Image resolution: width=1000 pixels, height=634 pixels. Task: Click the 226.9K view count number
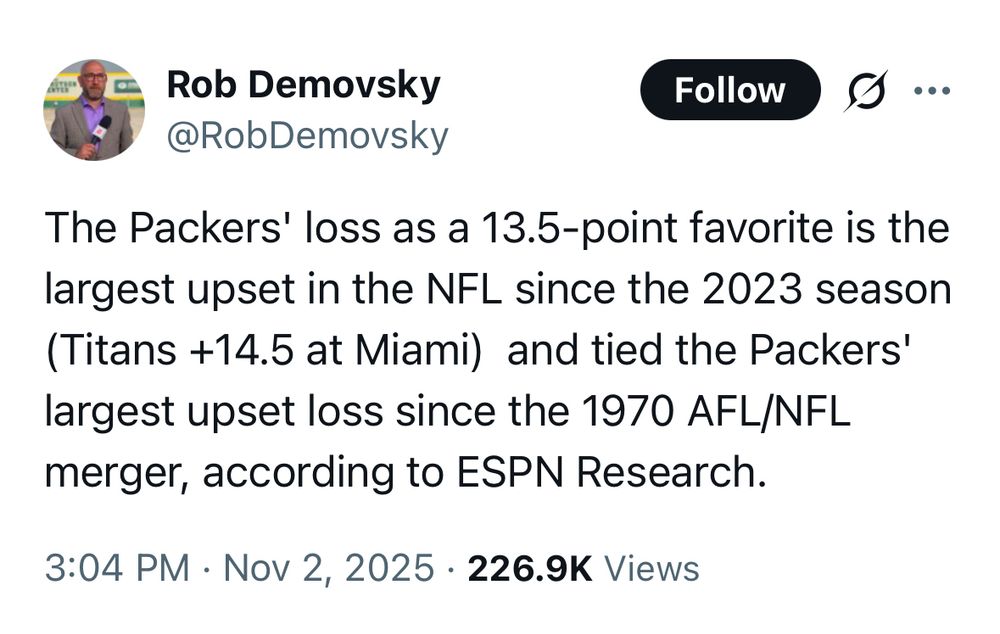click(x=530, y=569)
